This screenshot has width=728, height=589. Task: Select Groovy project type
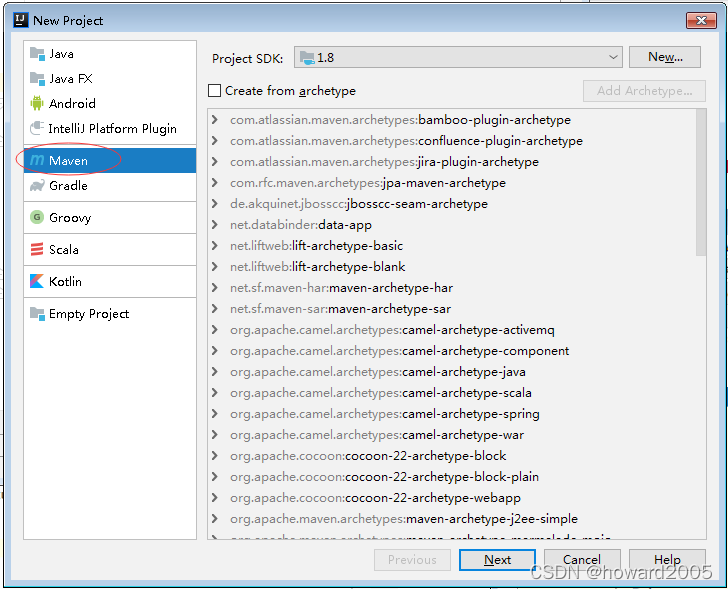(110, 217)
